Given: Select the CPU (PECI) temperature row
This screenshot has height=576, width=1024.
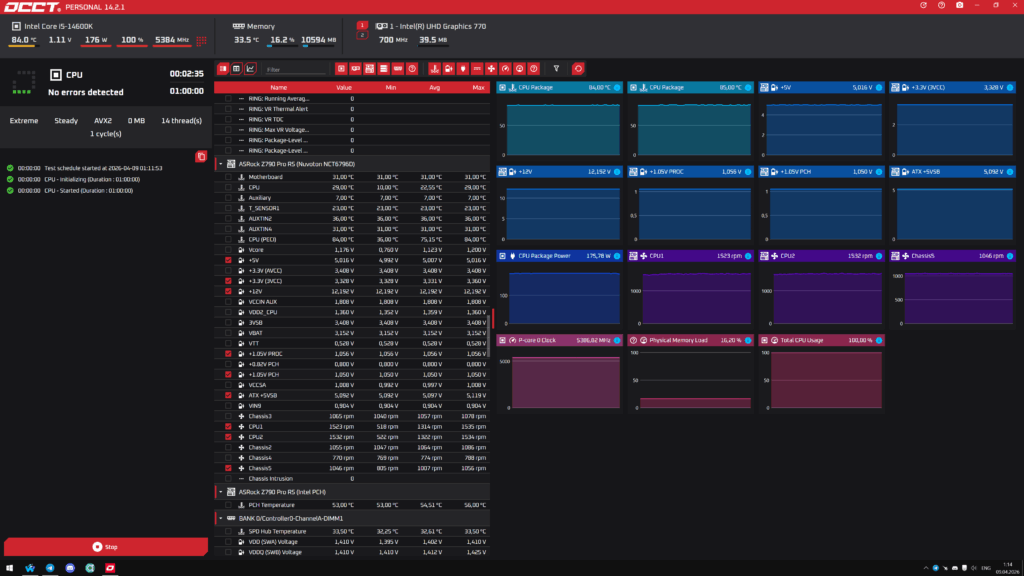Looking at the screenshot, I should click(353, 239).
